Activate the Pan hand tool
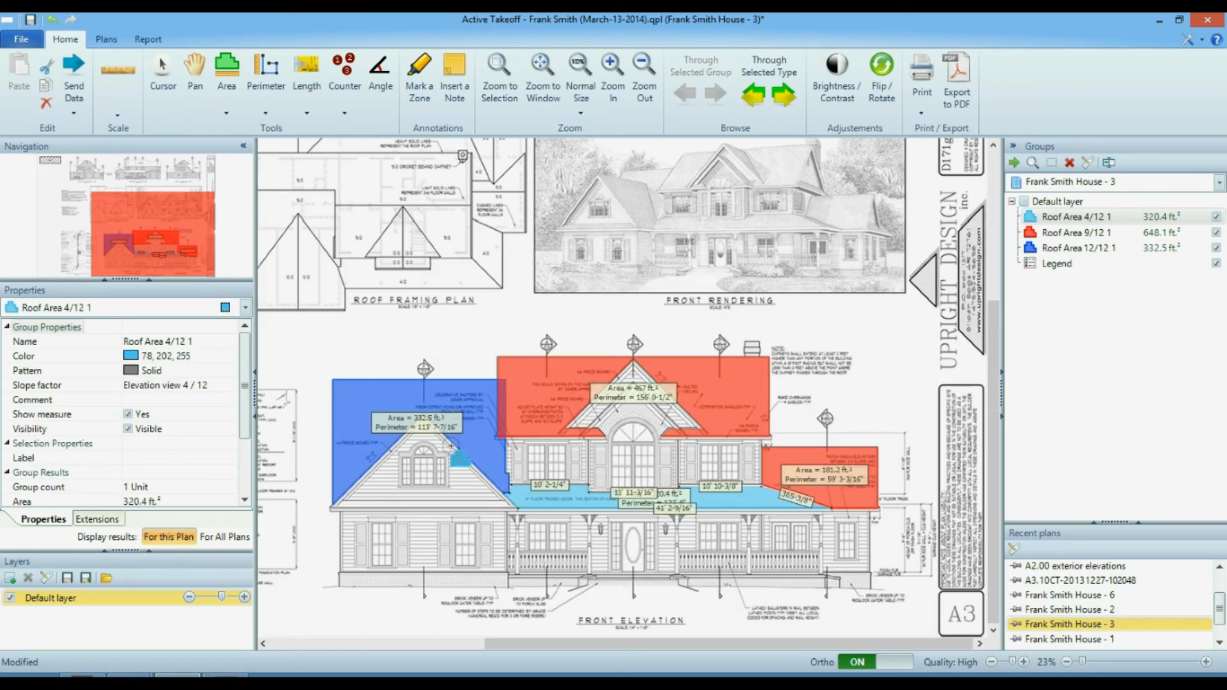 (195, 72)
